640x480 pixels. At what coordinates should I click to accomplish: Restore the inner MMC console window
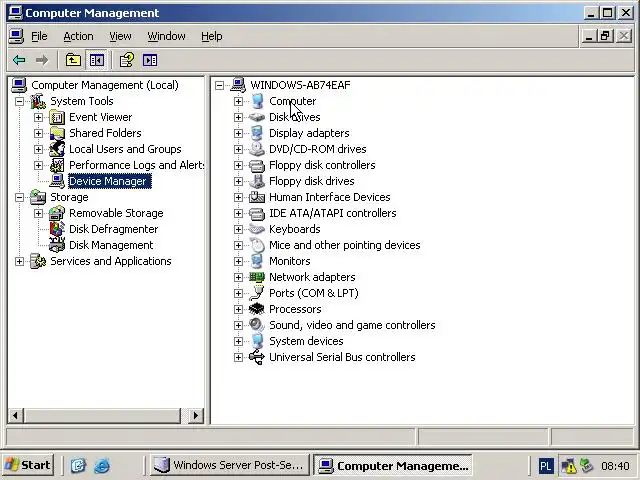tap(605, 36)
